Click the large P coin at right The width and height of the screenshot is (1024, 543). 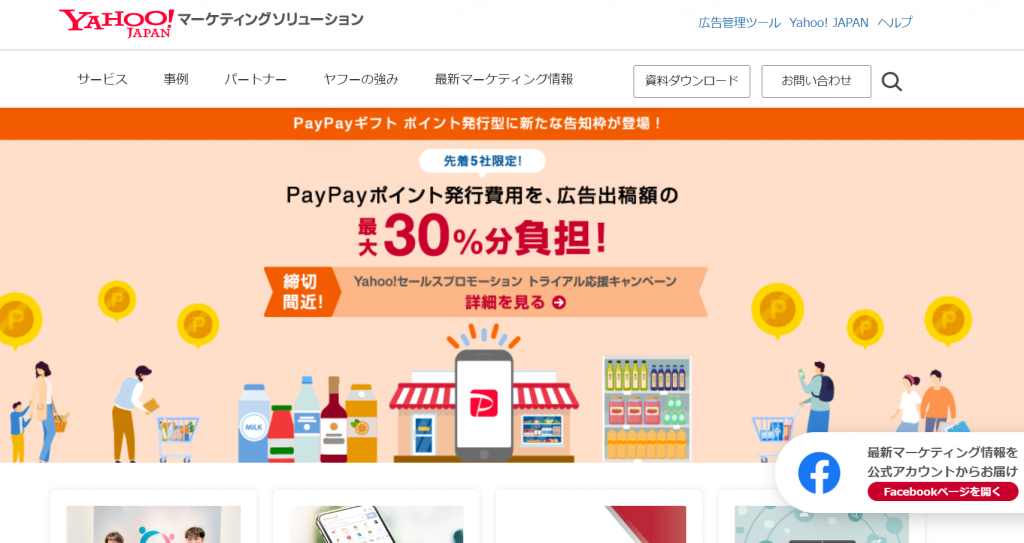777,311
